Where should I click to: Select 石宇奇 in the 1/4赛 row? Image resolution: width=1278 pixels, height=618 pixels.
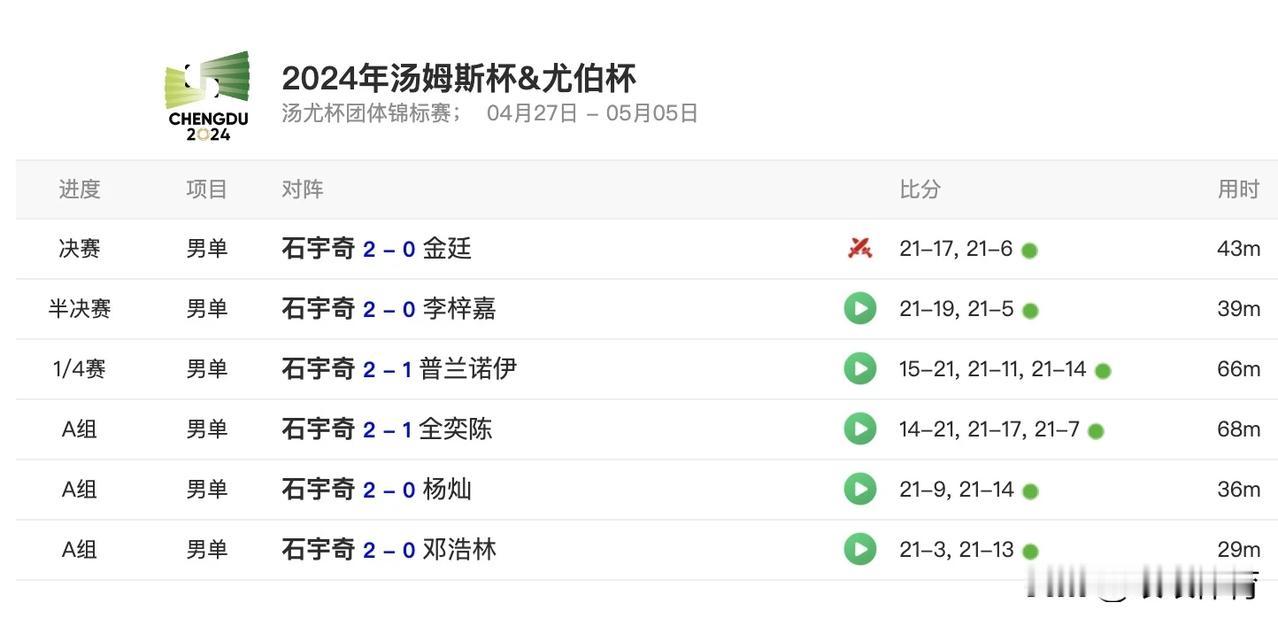pos(318,368)
